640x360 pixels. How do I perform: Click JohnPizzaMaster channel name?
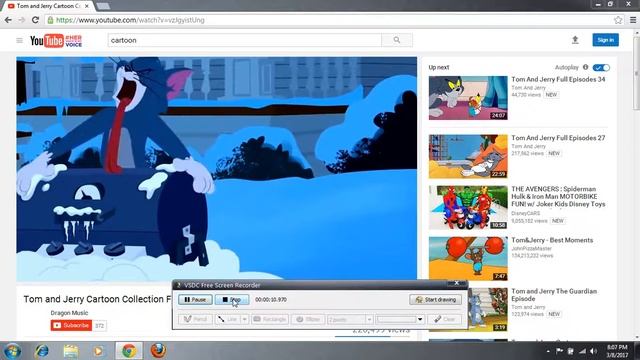pyautogui.click(x=531, y=248)
